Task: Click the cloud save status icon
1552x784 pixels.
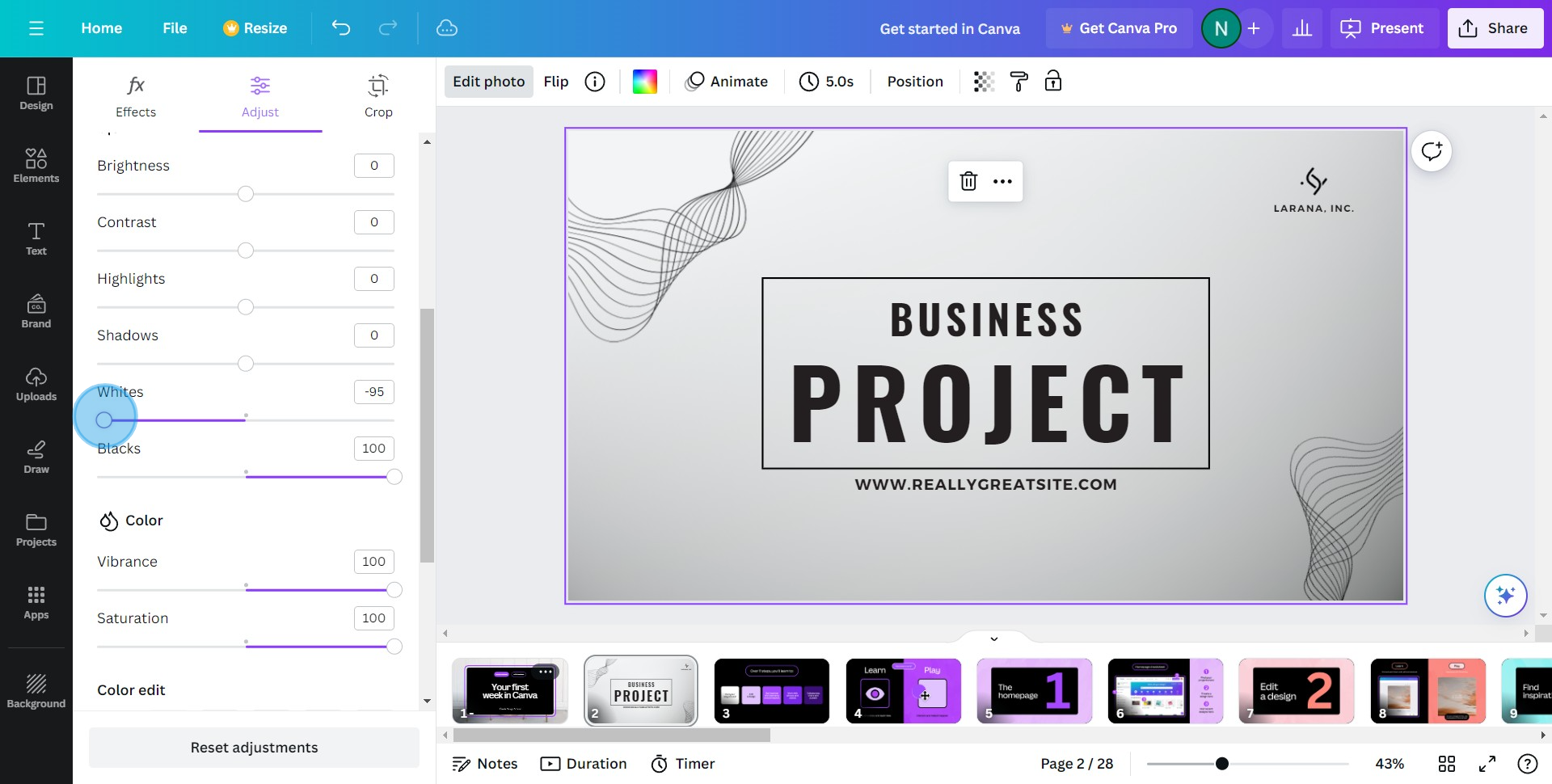Action: (447, 28)
